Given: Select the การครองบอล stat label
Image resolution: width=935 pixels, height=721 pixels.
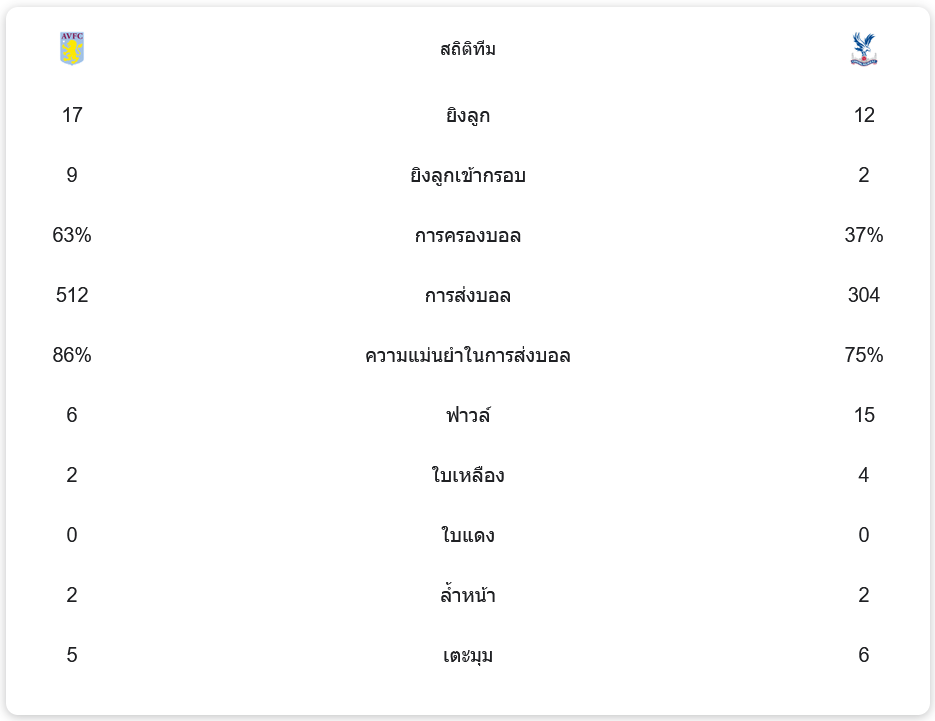Looking at the screenshot, I should 468,236.
